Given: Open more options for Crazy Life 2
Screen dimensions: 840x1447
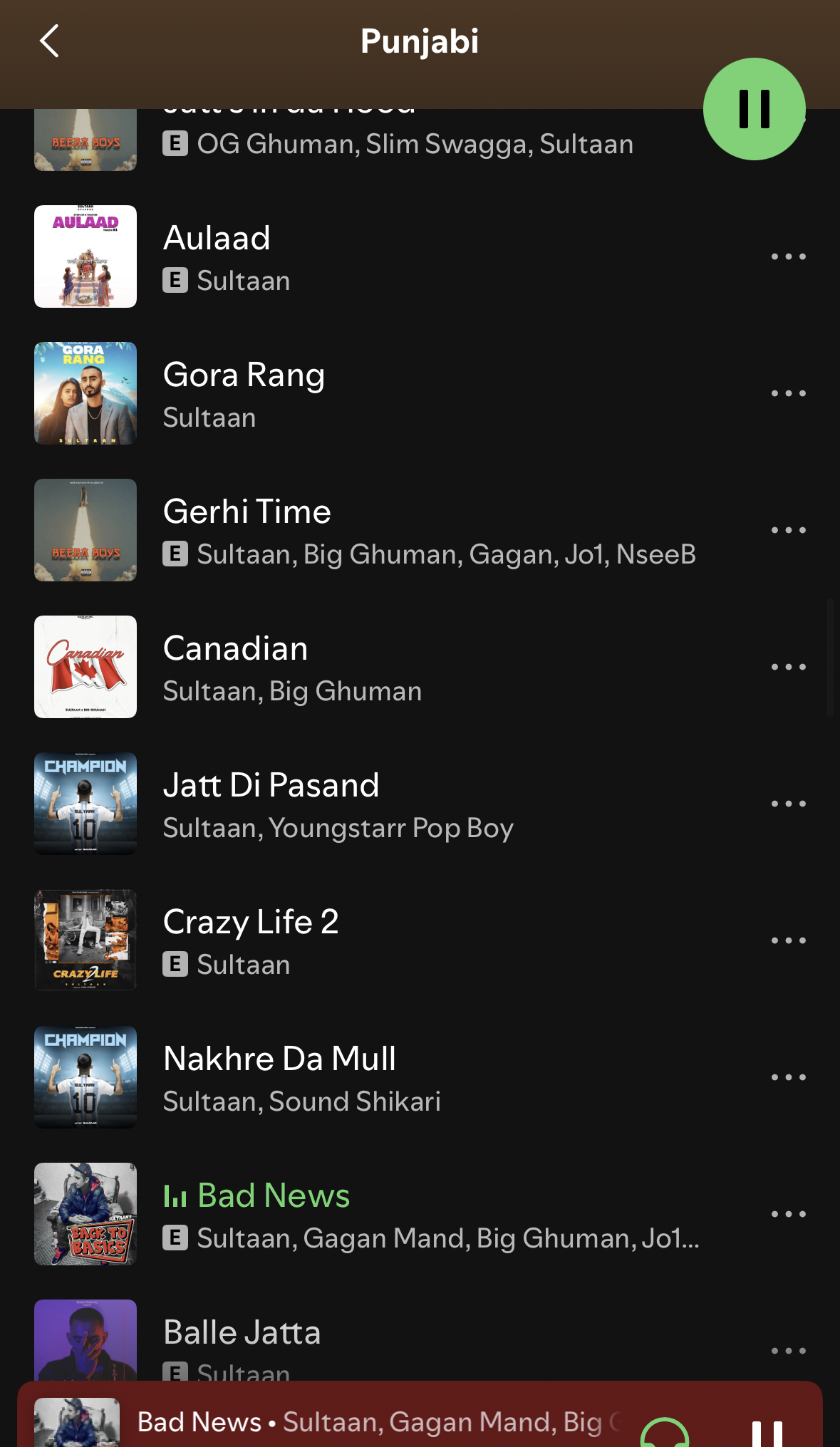Looking at the screenshot, I should [x=788, y=940].
